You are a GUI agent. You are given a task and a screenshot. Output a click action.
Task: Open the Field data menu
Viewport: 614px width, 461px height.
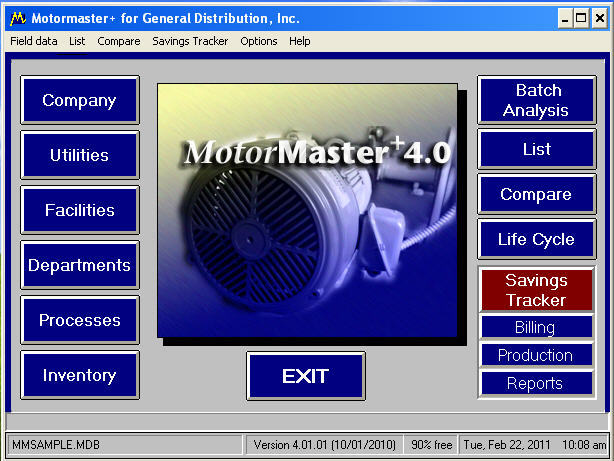[34, 41]
